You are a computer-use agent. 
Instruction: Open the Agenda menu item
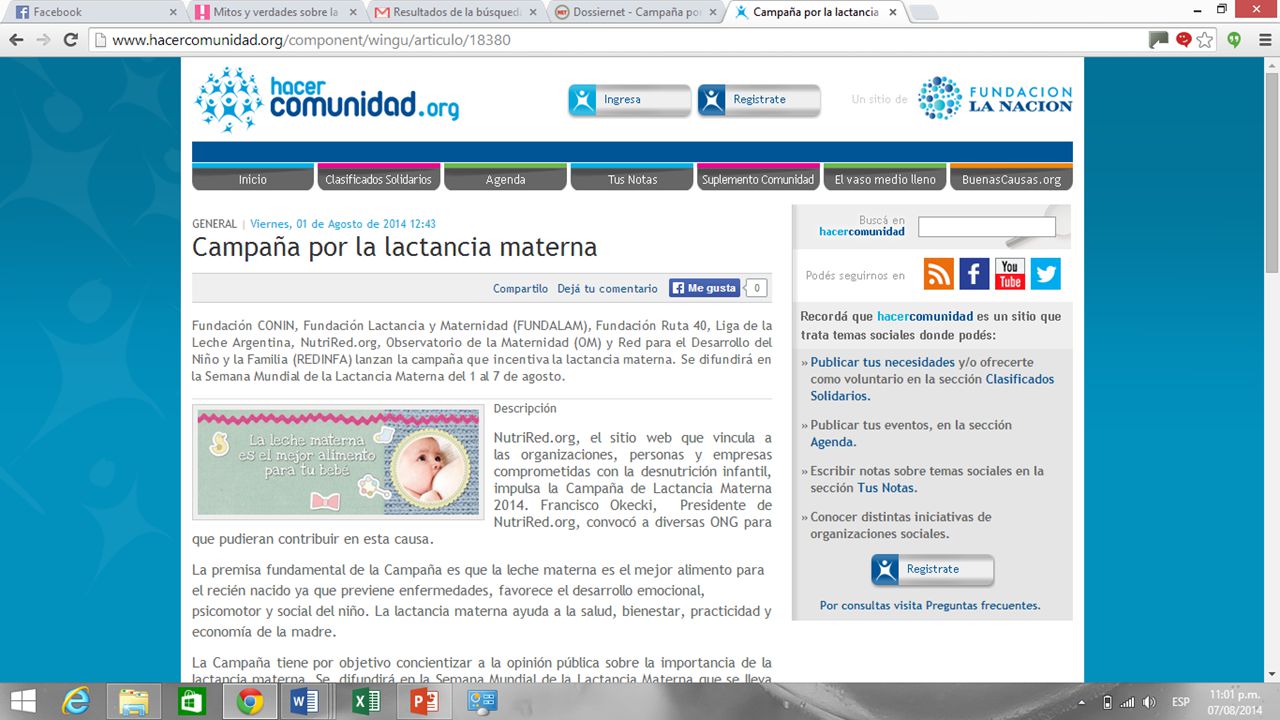pyautogui.click(x=505, y=177)
